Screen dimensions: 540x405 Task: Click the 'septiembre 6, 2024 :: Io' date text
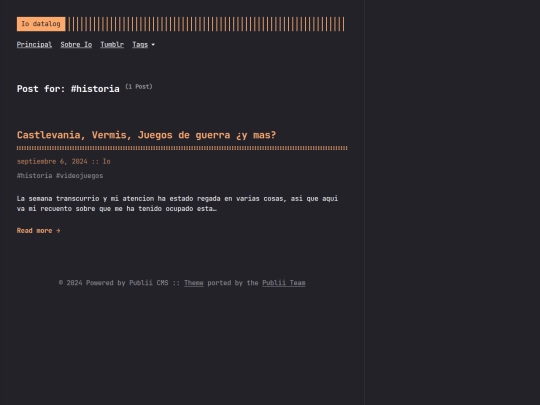(x=64, y=162)
